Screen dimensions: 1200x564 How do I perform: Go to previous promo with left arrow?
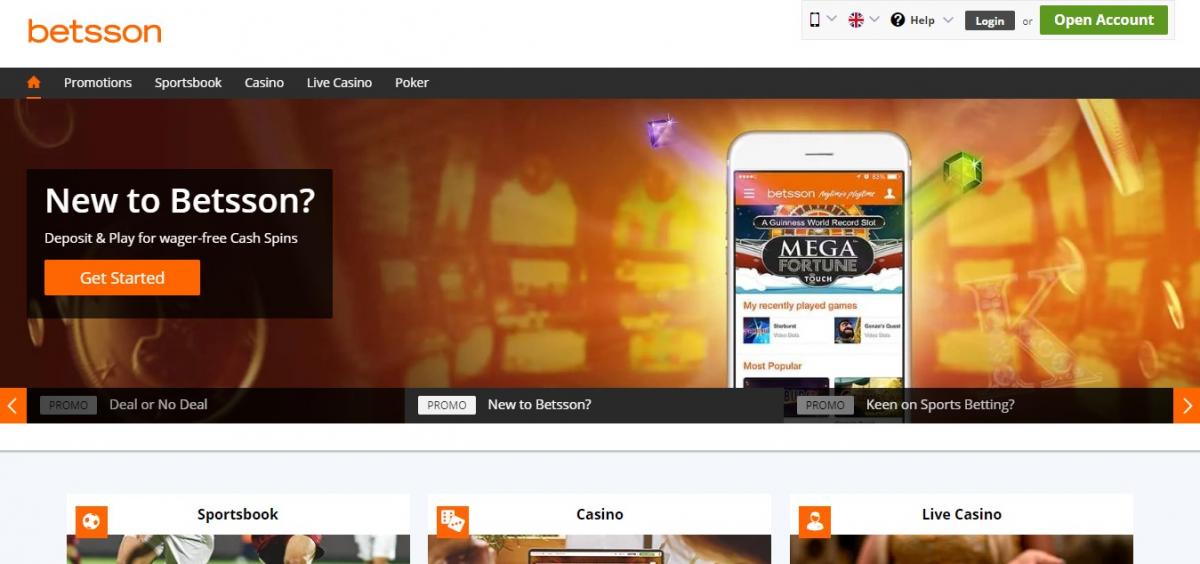(x=13, y=405)
